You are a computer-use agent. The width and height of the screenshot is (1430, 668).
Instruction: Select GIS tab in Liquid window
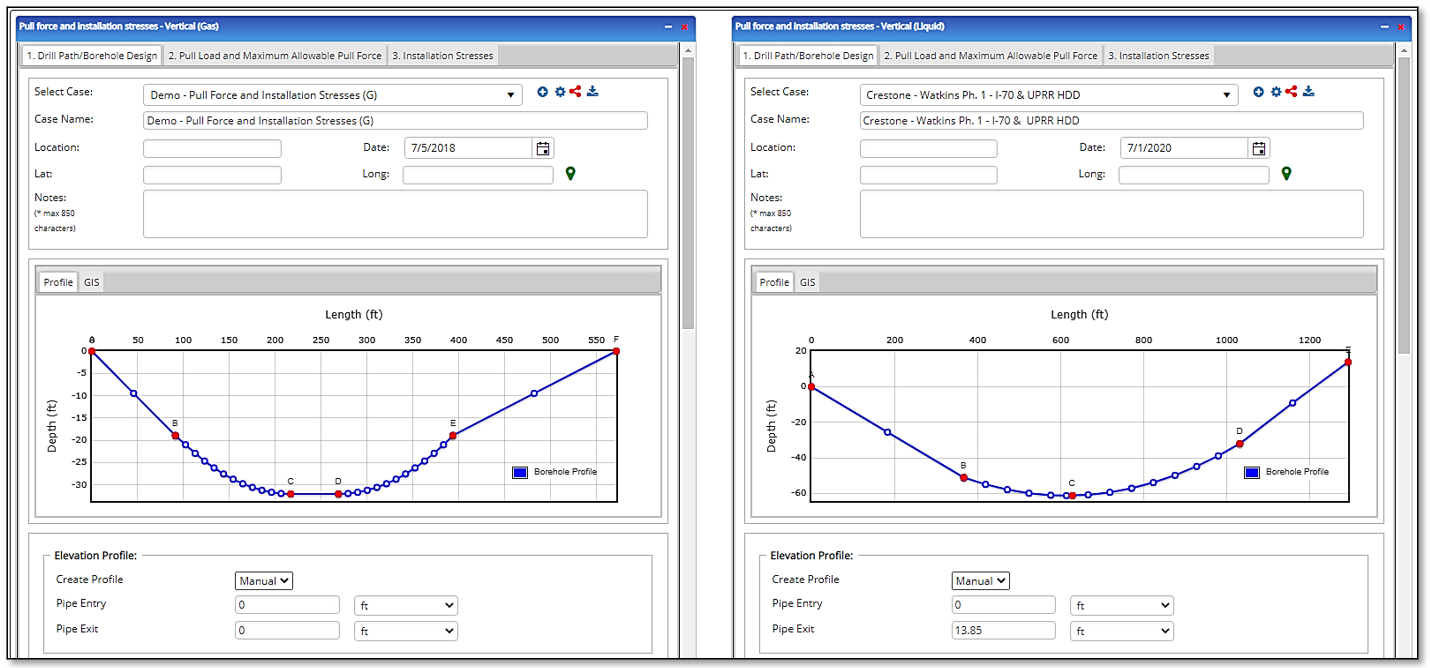808,283
